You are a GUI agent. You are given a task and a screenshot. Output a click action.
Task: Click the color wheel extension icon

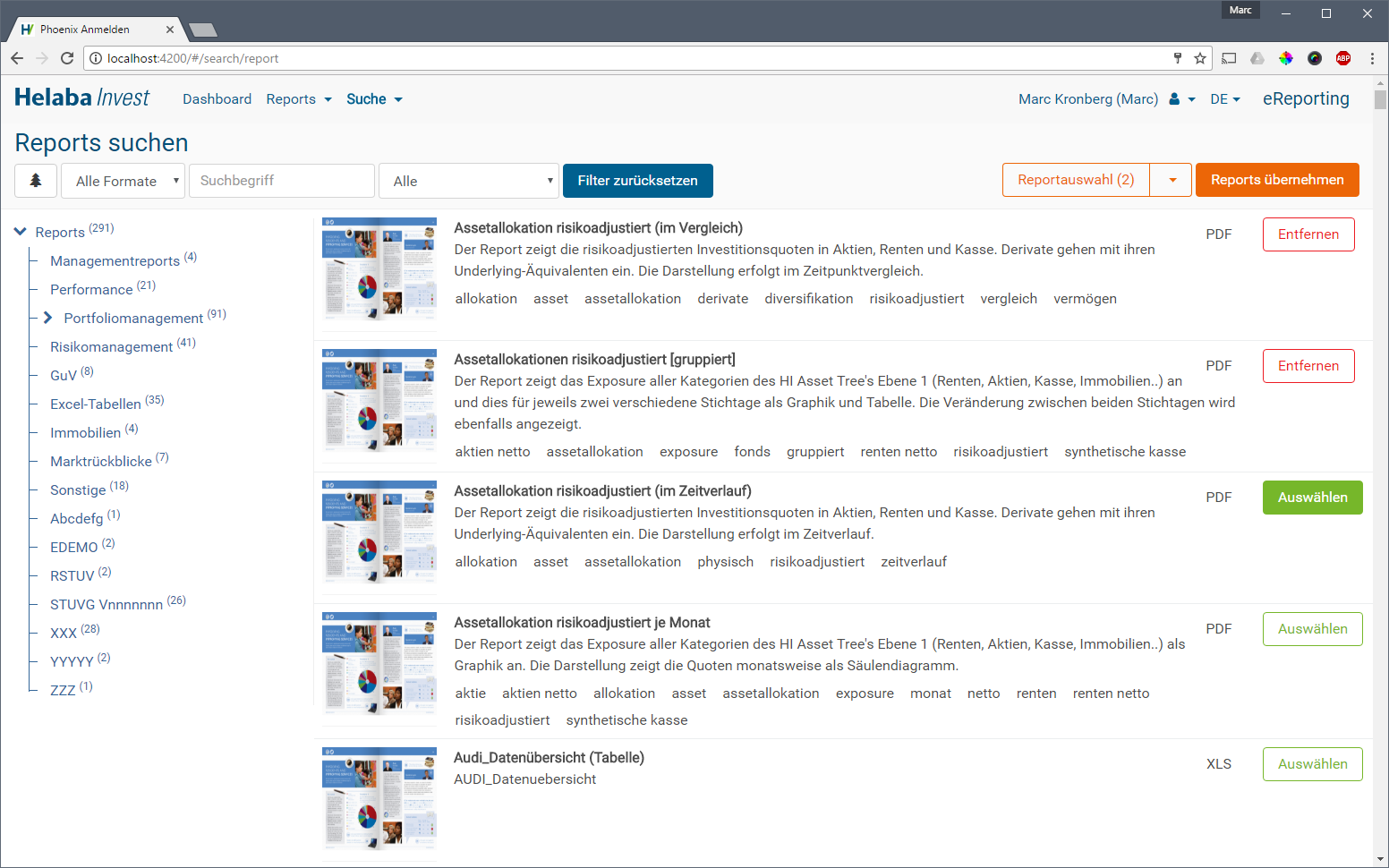(1286, 58)
